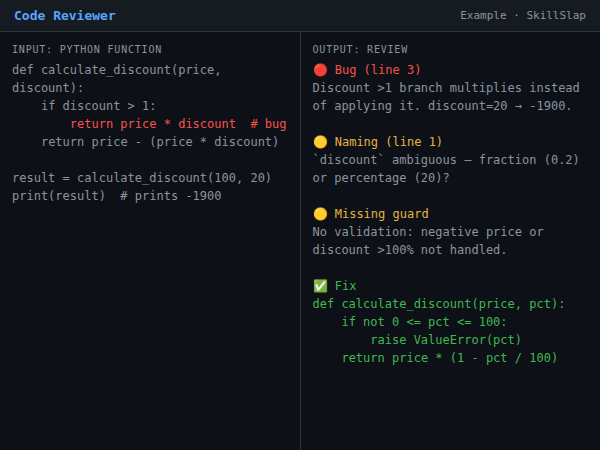Click the green checkmark icon beside Fix
Image resolution: width=600 pixels, height=450 pixels.
click(x=319, y=285)
